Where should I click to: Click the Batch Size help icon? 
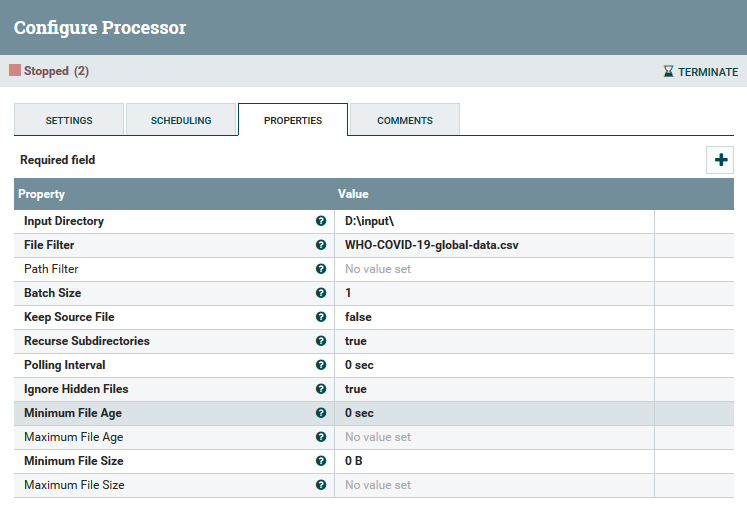click(x=321, y=293)
